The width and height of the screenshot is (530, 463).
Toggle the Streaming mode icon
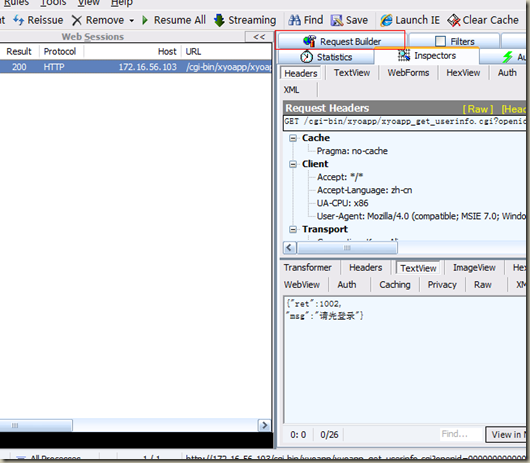(x=219, y=20)
